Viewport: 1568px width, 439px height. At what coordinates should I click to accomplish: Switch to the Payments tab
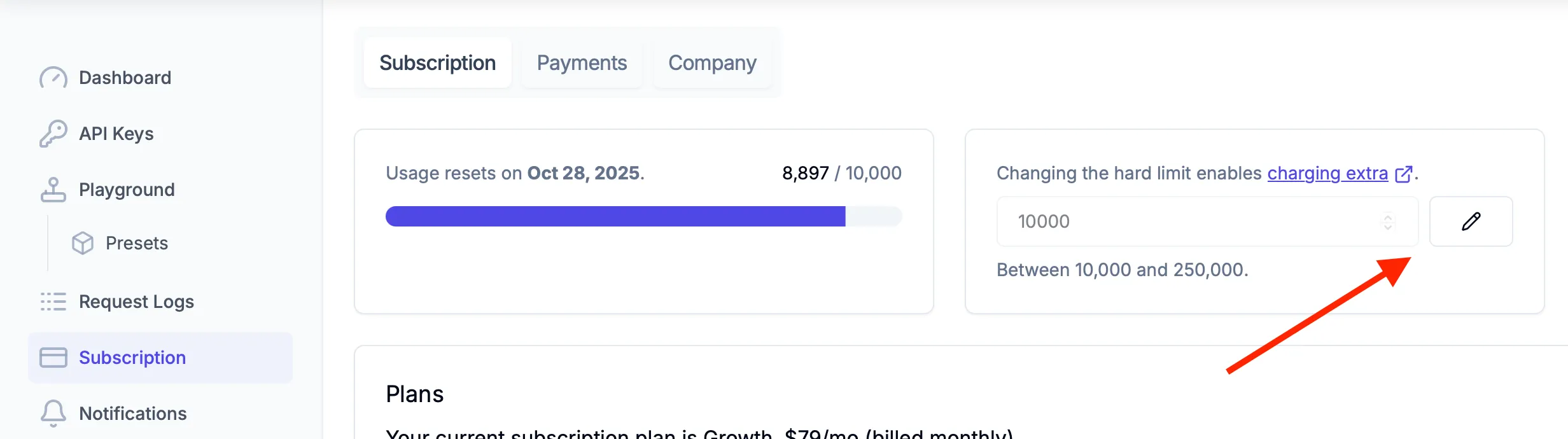pos(582,63)
